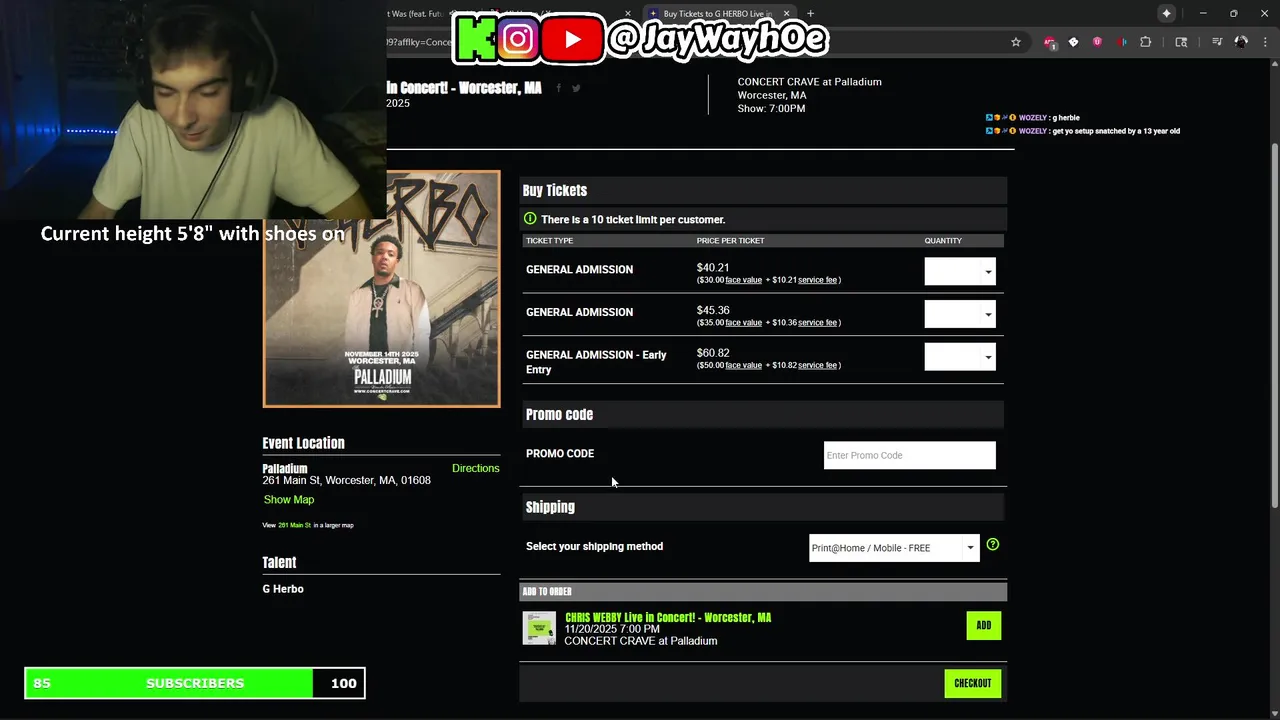Click face value link under $45.36

tap(743, 323)
